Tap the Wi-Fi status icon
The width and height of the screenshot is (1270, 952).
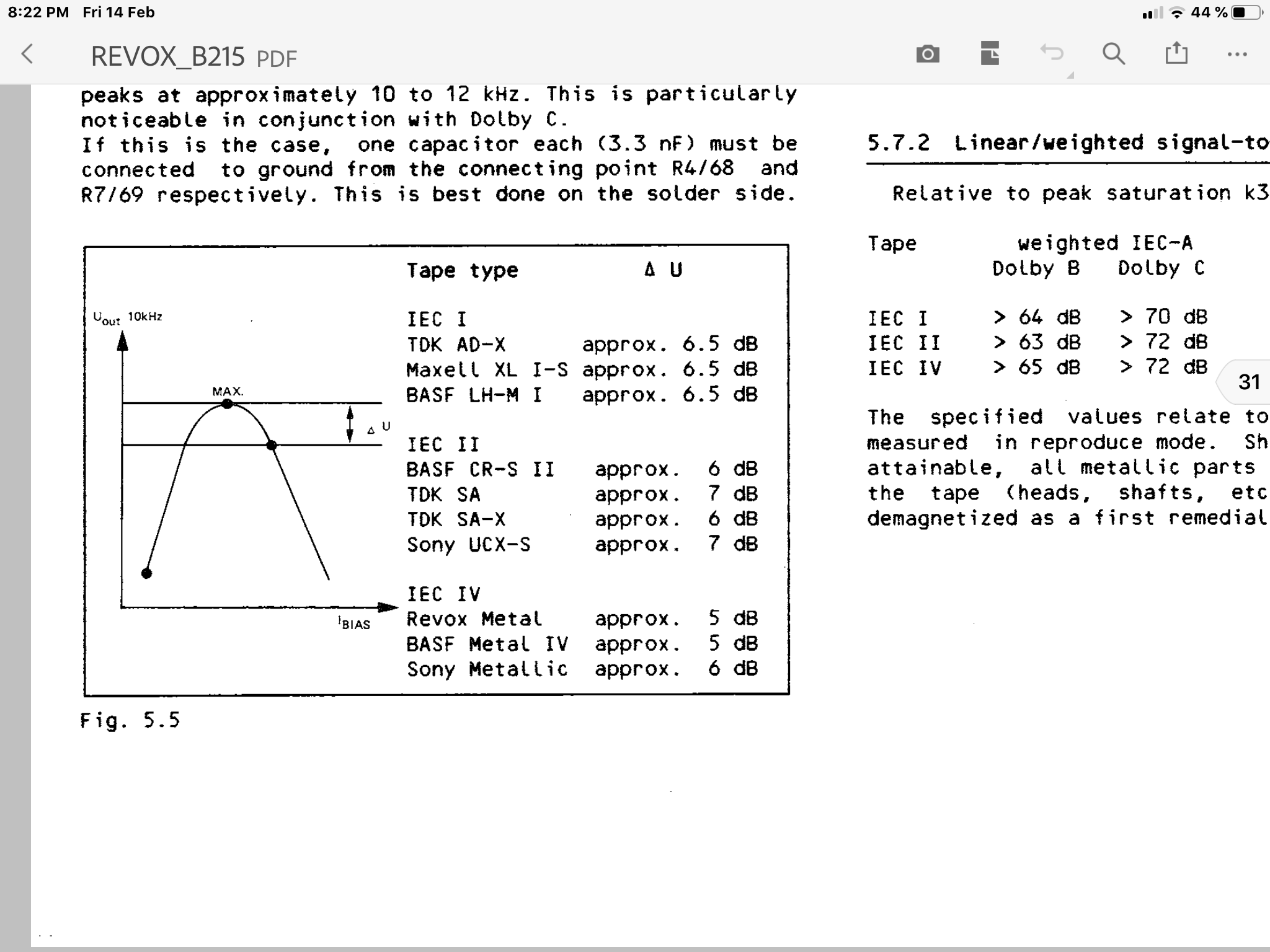pos(1176,12)
